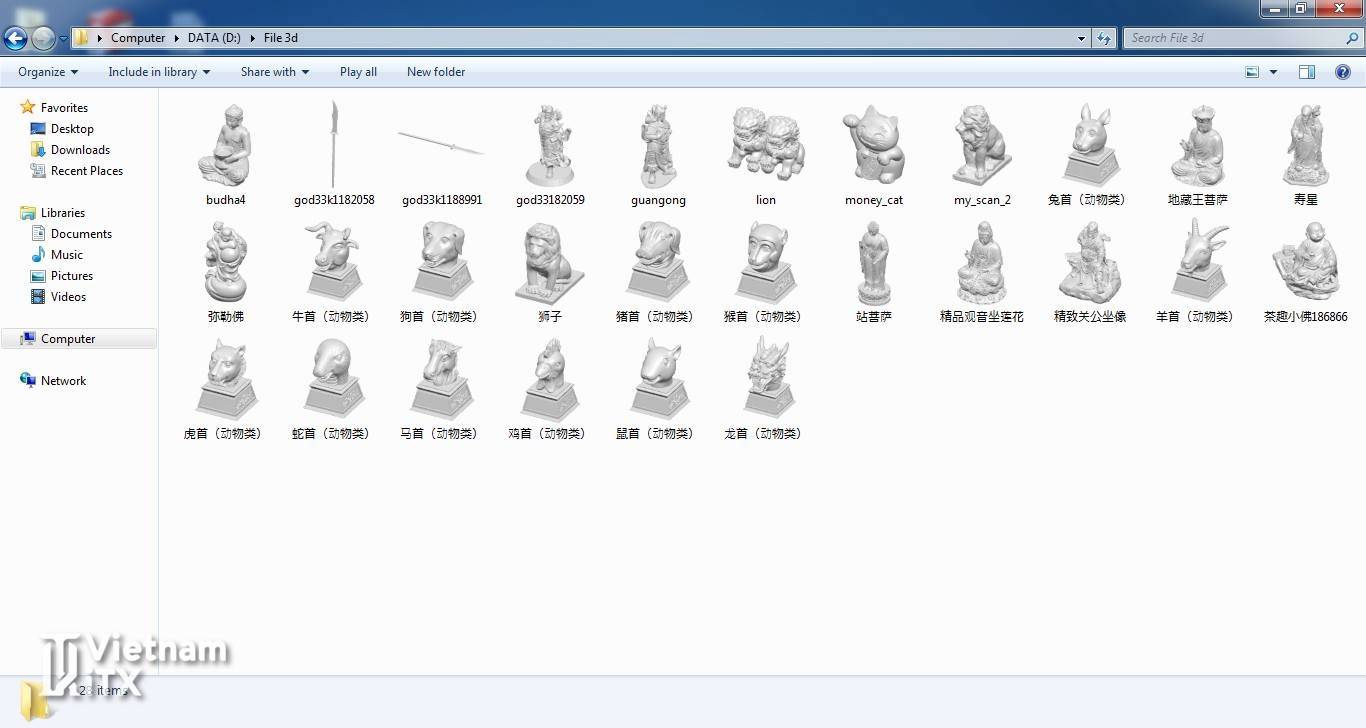1366x728 pixels.
Task: Click the Help question mark icon
Action: [x=1343, y=72]
